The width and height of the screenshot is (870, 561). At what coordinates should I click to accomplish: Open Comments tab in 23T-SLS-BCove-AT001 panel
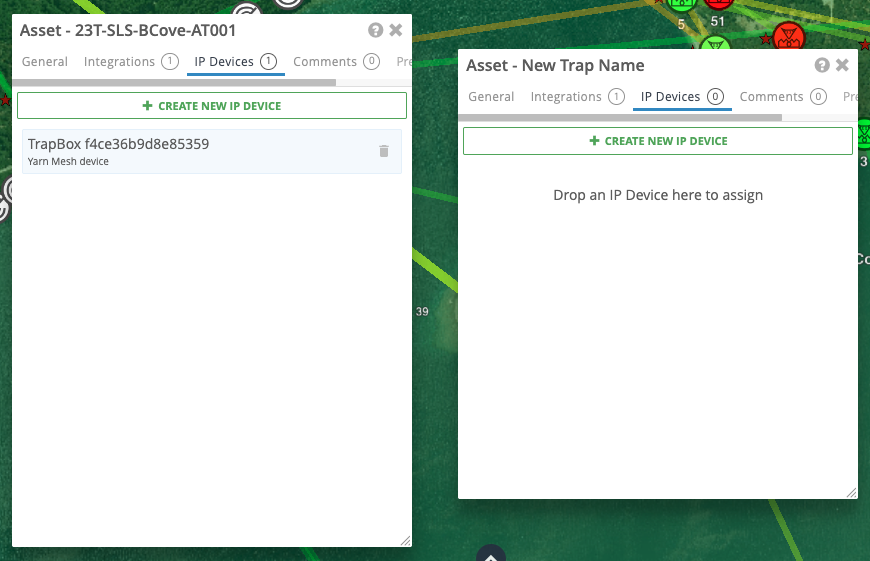click(x=325, y=62)
